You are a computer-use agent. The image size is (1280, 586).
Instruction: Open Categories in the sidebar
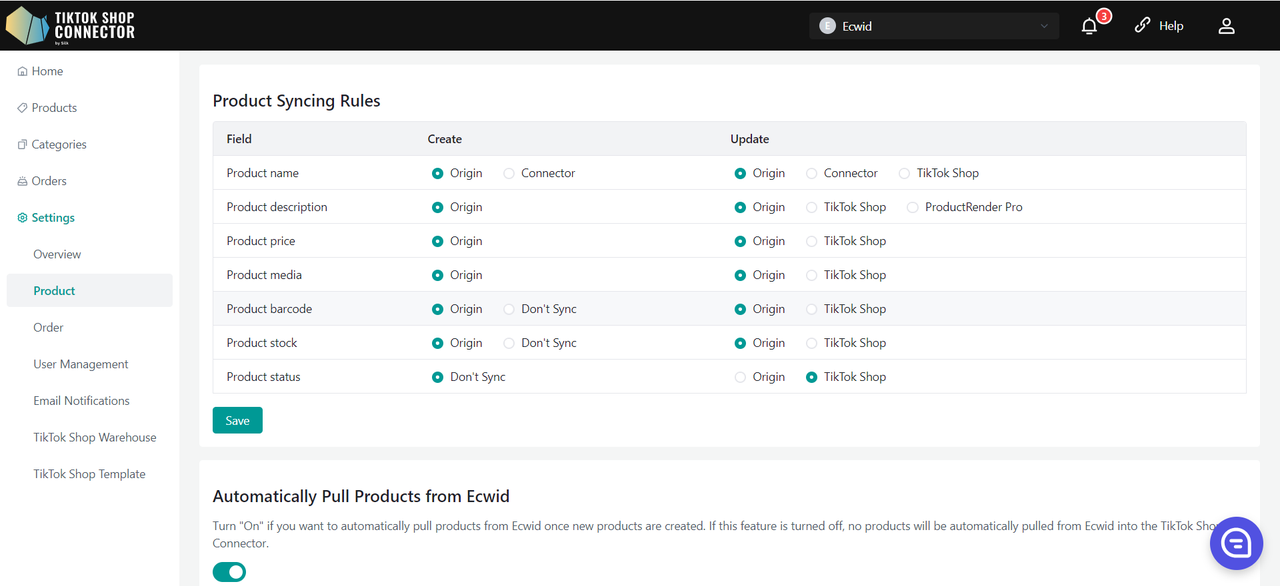52,144
